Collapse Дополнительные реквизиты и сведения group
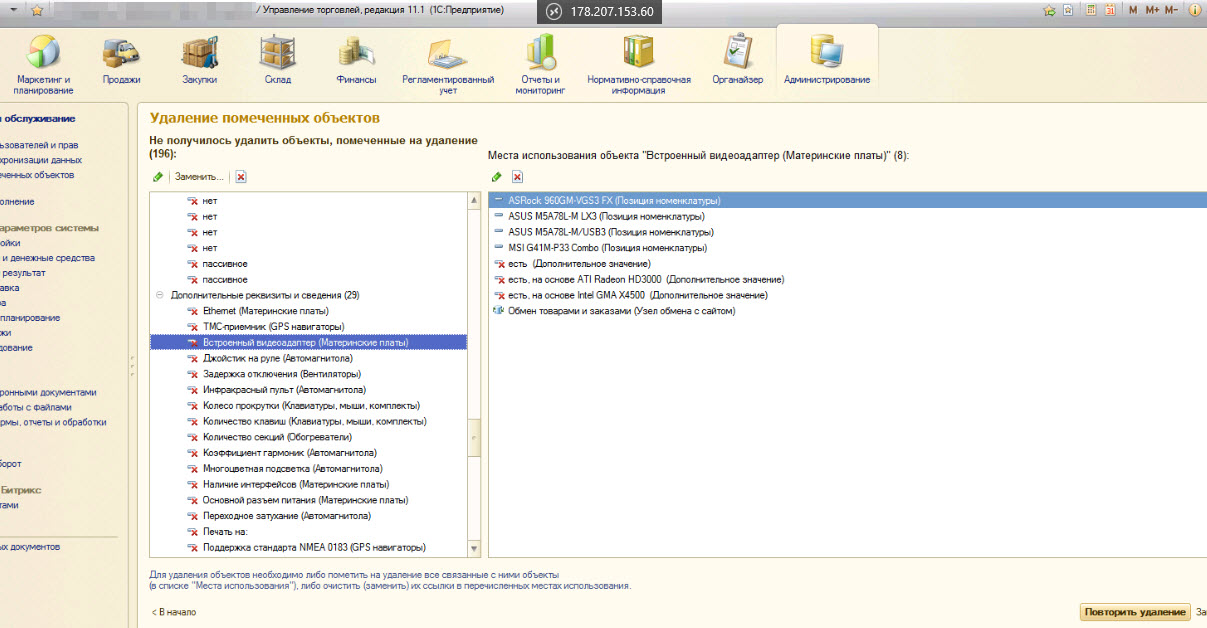 point(158,296)
